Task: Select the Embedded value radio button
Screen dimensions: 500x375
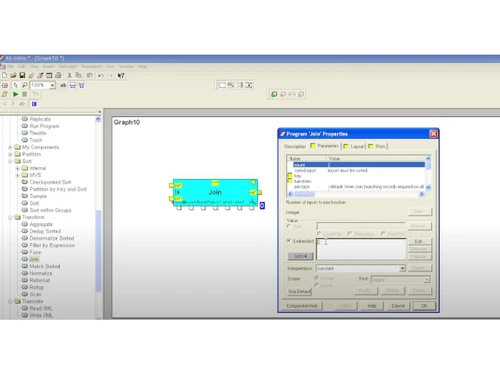Action: click(x=289, y=241)
